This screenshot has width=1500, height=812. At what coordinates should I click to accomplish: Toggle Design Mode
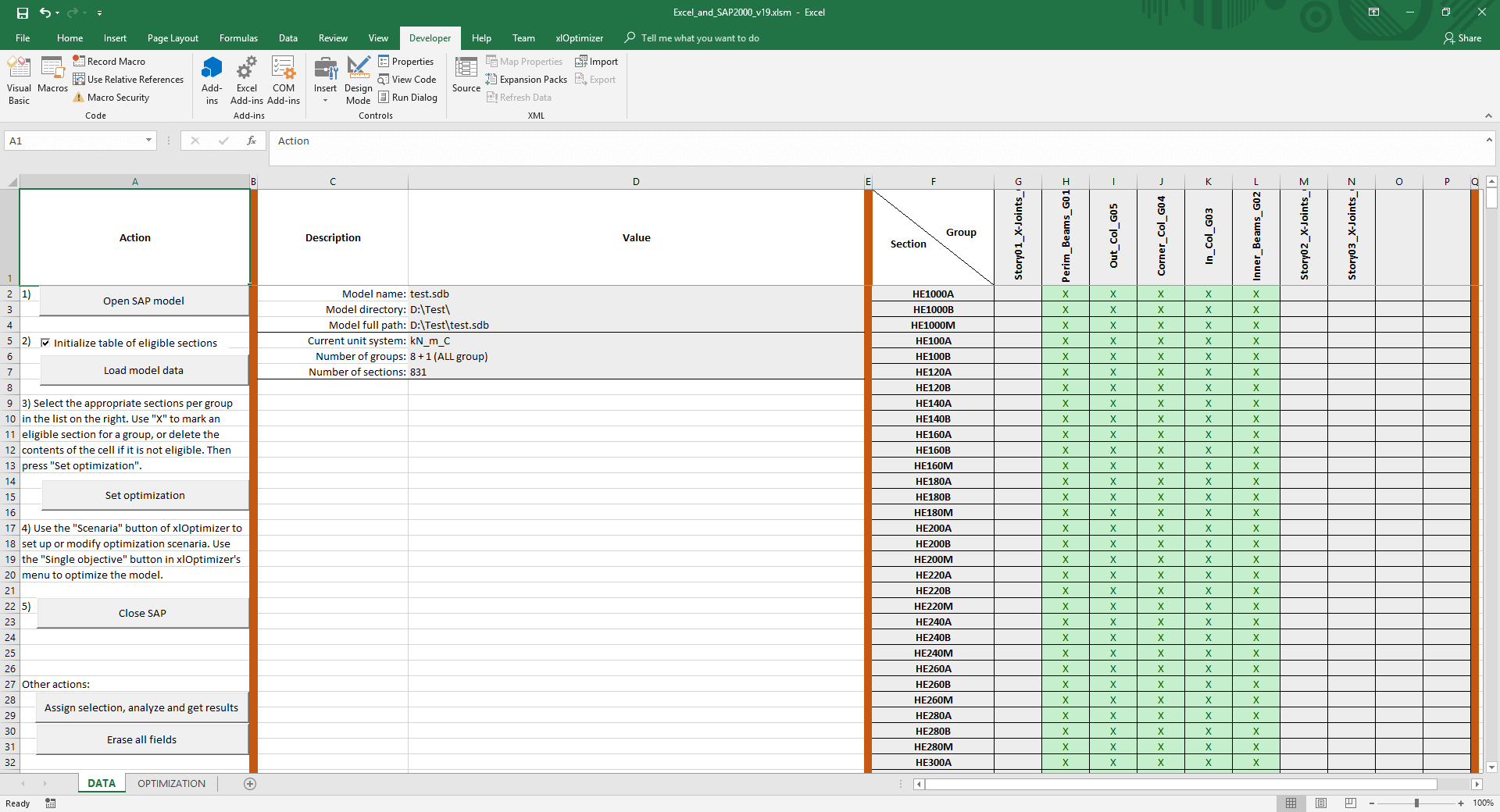(358, 80)
